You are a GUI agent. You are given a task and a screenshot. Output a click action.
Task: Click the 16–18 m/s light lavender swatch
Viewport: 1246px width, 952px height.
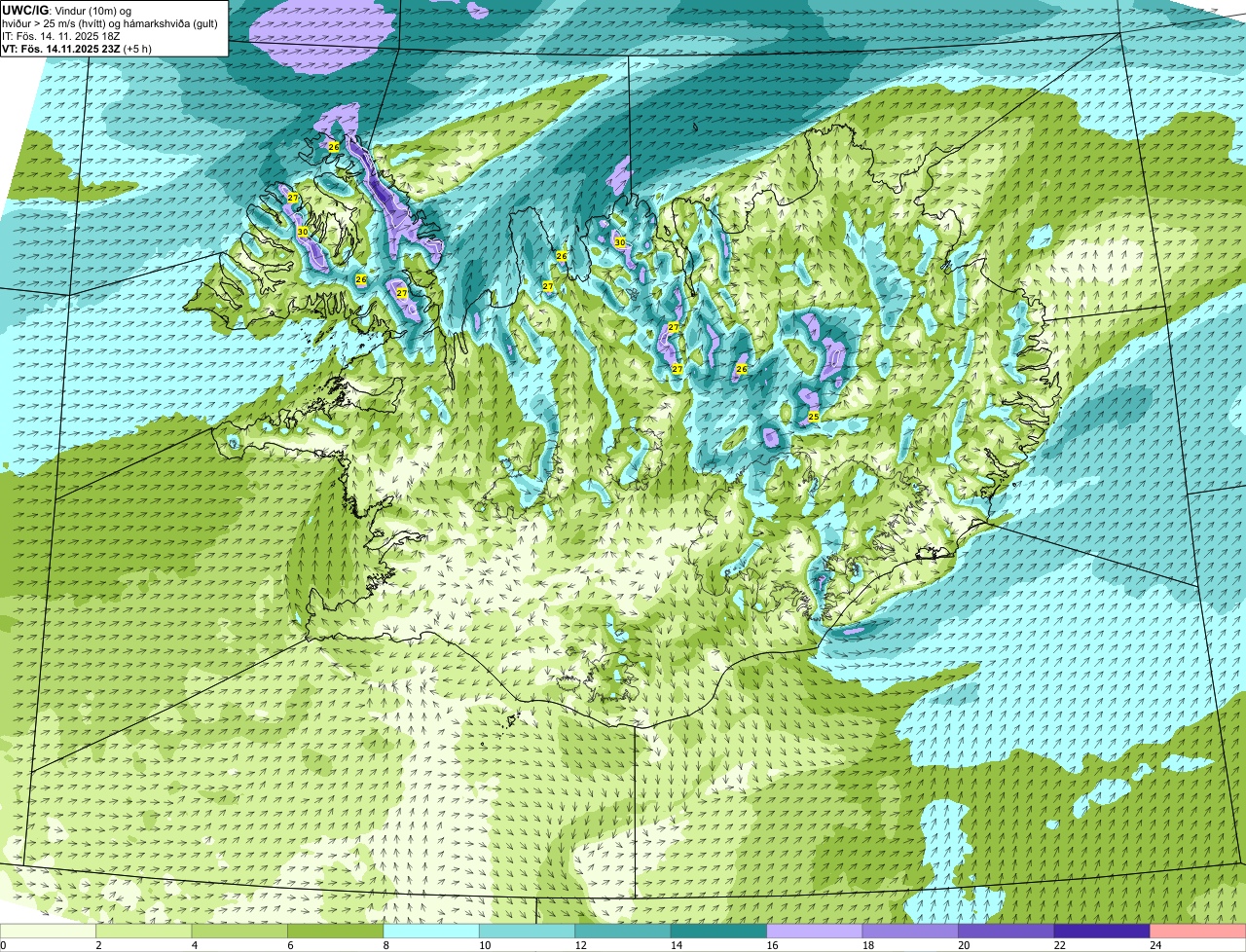tap(815, 931)
